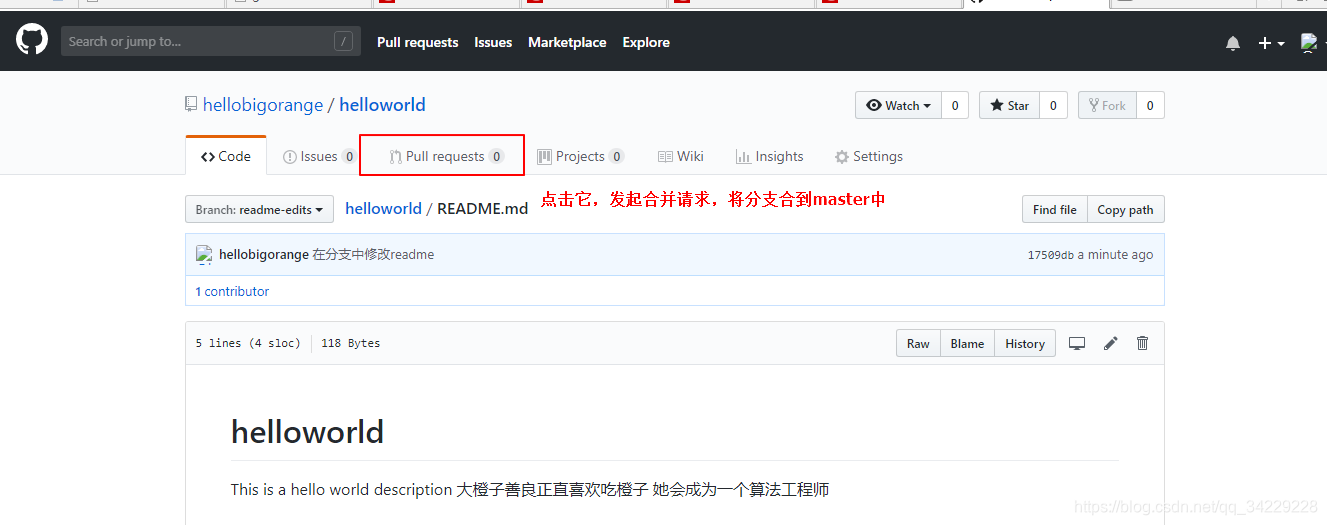1327x525 pixels.
Task: Switch to the Wiki tab
Action: pyautogui.click(x=680, y=156)
